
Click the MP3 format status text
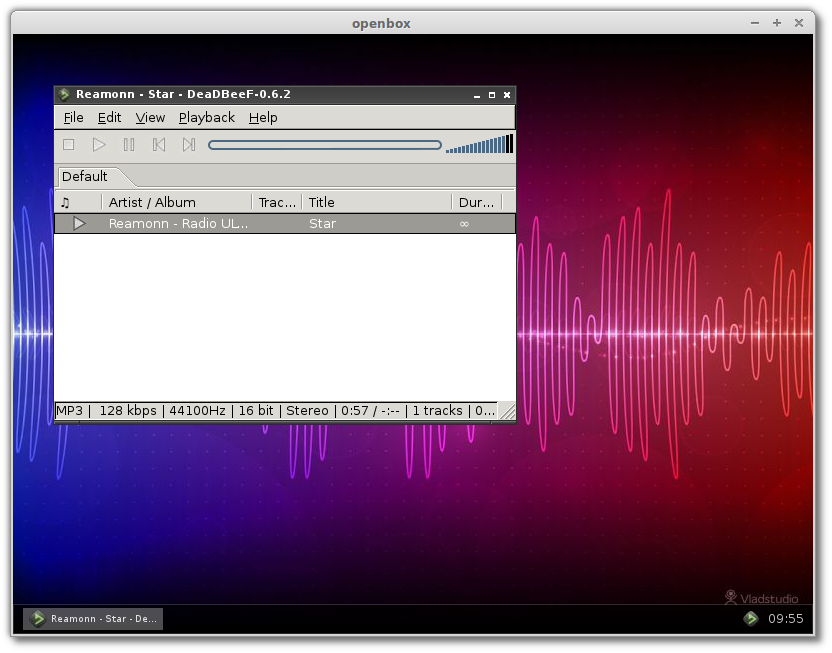70,411
